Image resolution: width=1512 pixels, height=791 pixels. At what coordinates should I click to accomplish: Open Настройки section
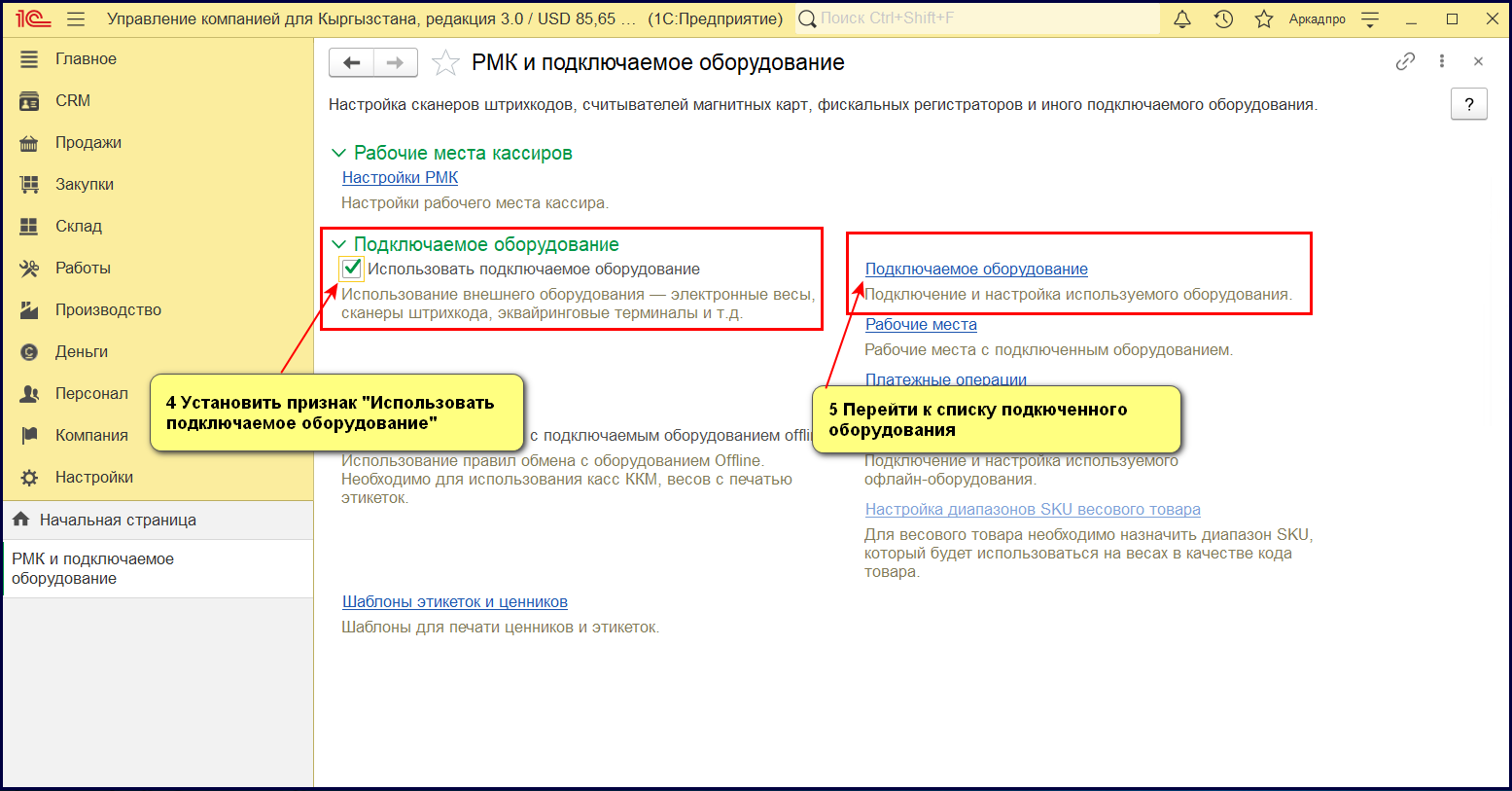pos(94,477)
